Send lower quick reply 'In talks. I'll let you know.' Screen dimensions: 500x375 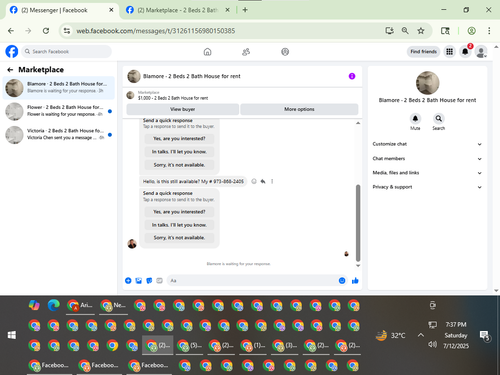click(x=179, y=225)
